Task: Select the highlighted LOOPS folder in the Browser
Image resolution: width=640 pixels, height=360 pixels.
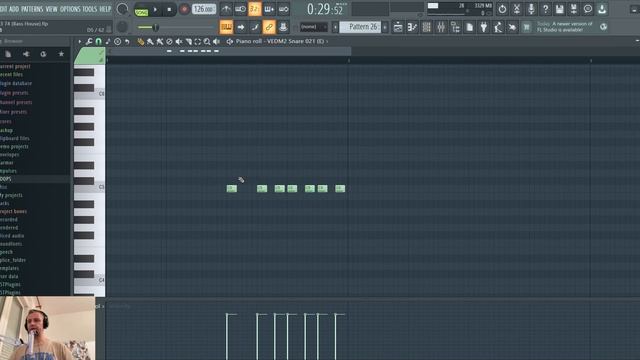Action: (35, 179)
